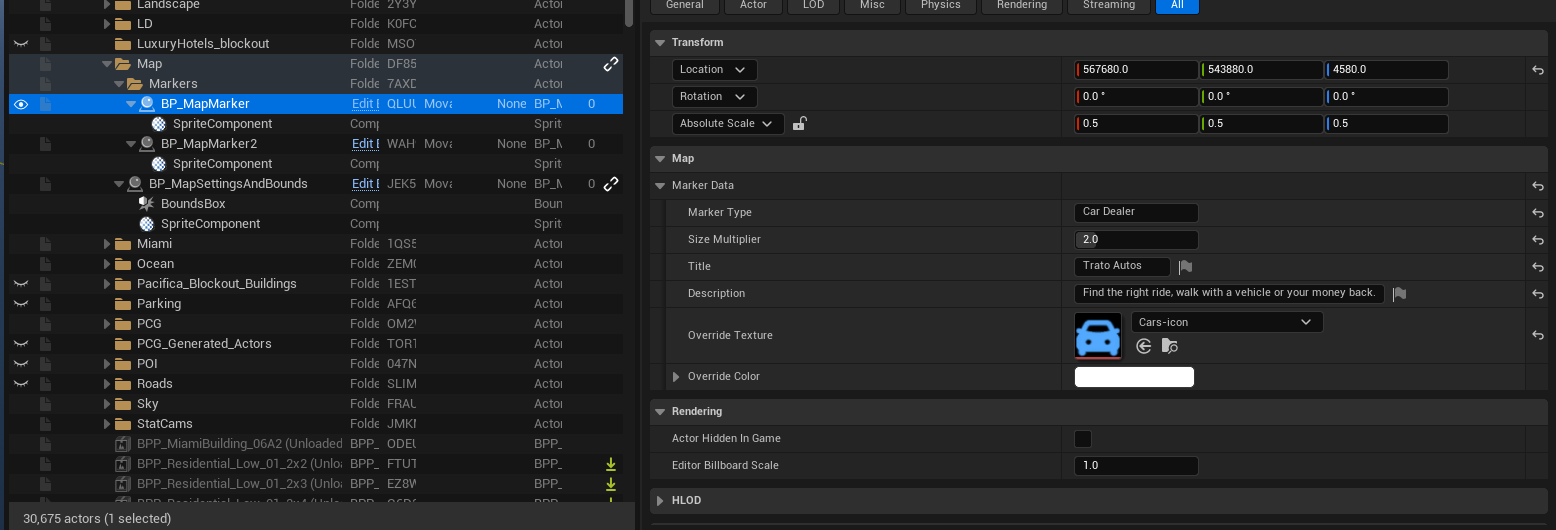Reset Override Texture to default
Viewport: 1556px width, 530px height.
pyautogui.click(x=1538, y=335)
